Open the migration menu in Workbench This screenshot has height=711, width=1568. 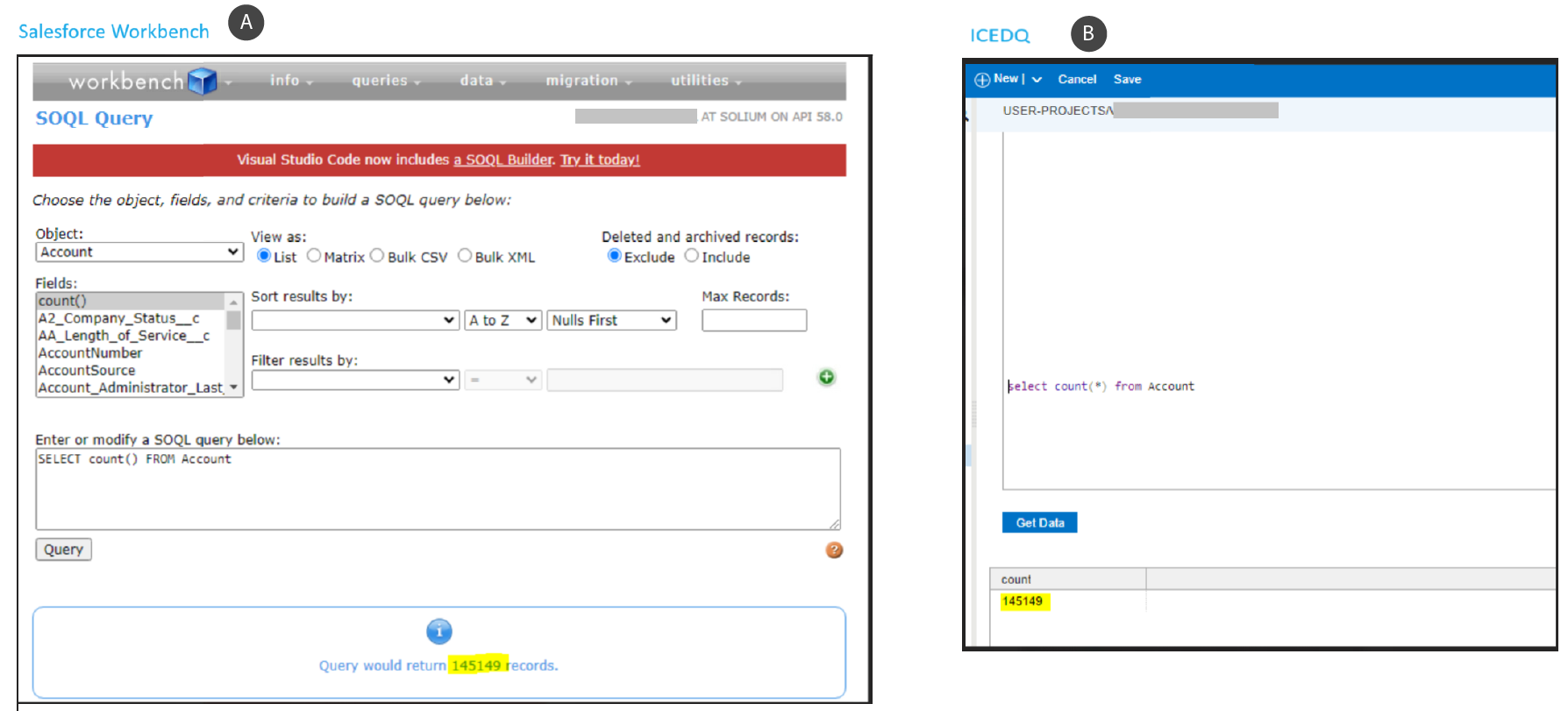coord(588,81)
